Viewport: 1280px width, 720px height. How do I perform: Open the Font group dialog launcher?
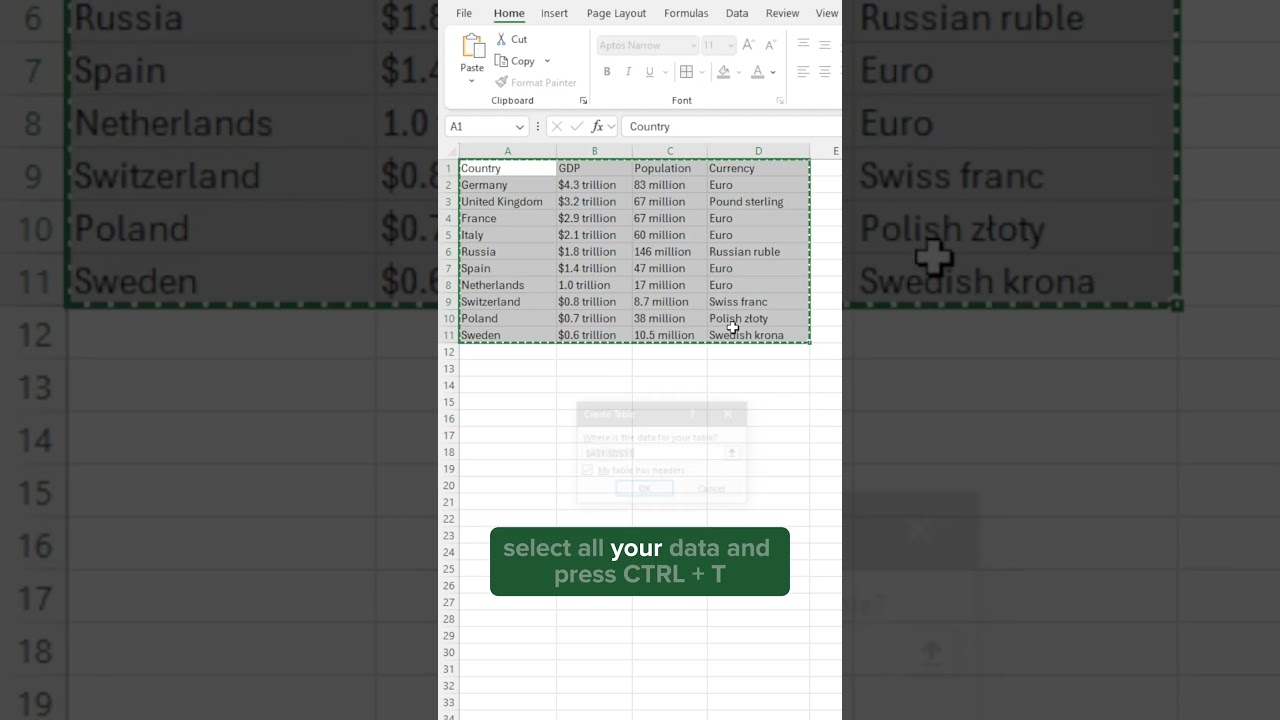pyautogui.click(x=780, y=101)
